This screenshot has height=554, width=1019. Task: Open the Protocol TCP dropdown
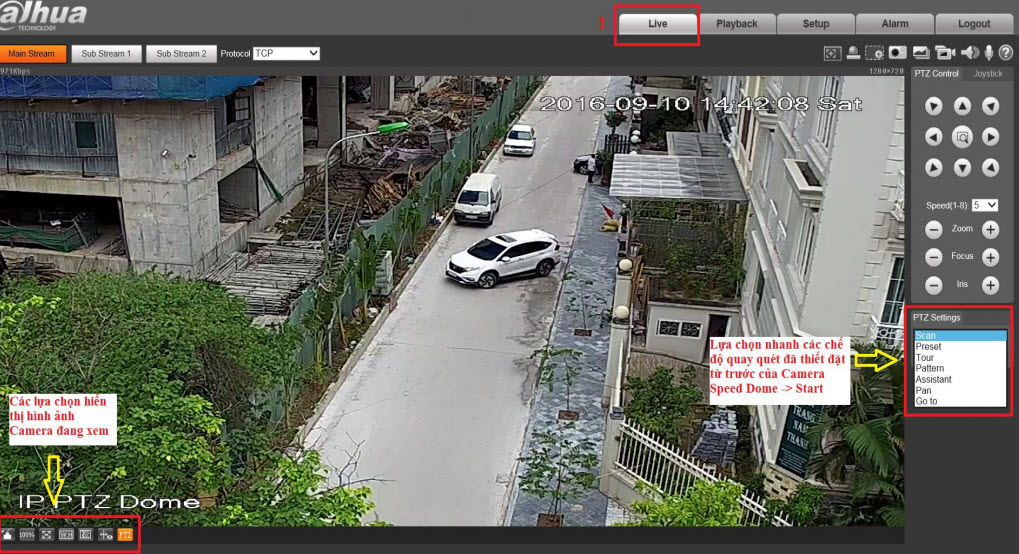(286, 53)
